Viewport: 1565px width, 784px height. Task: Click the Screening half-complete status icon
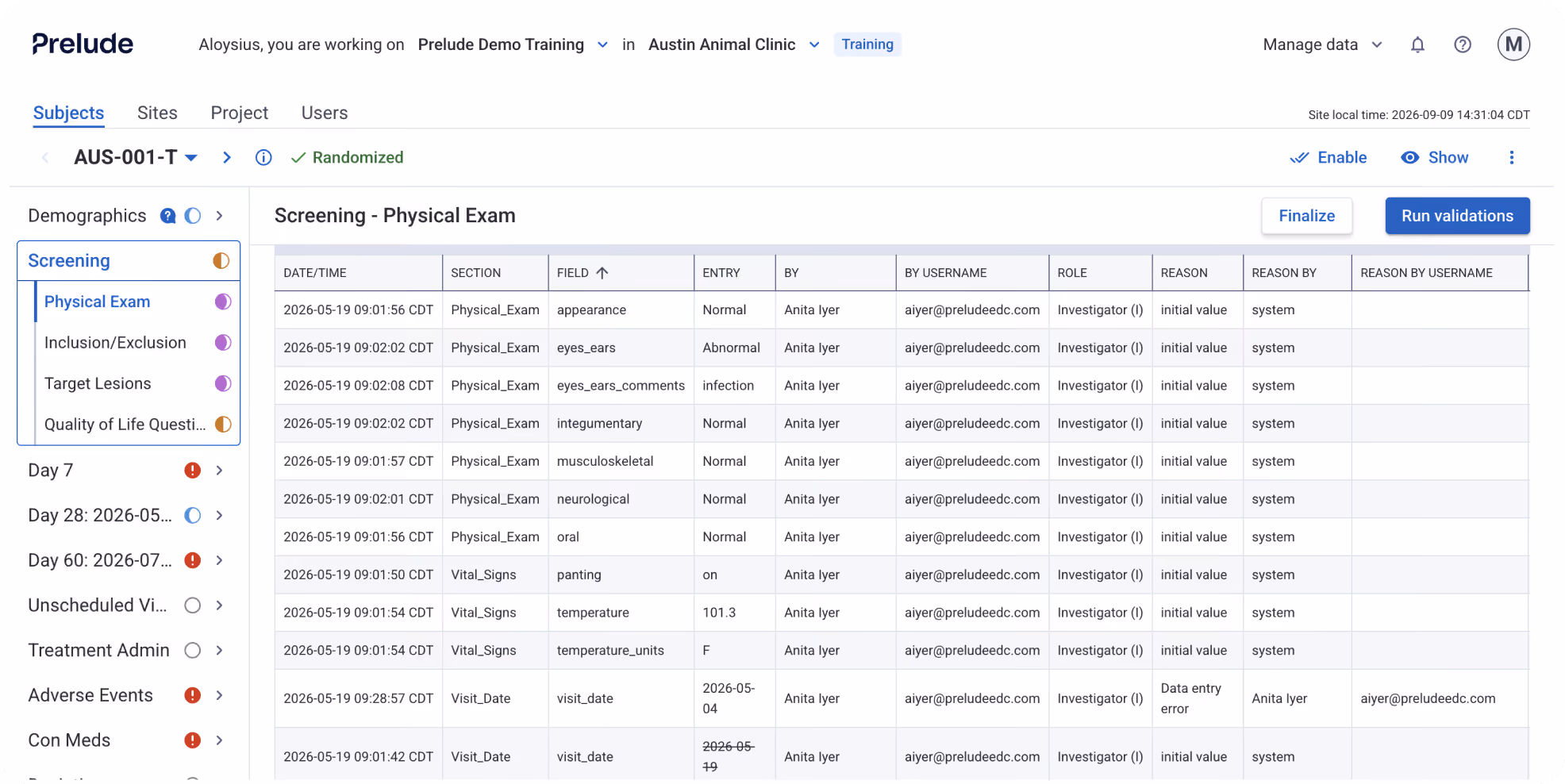221,260
